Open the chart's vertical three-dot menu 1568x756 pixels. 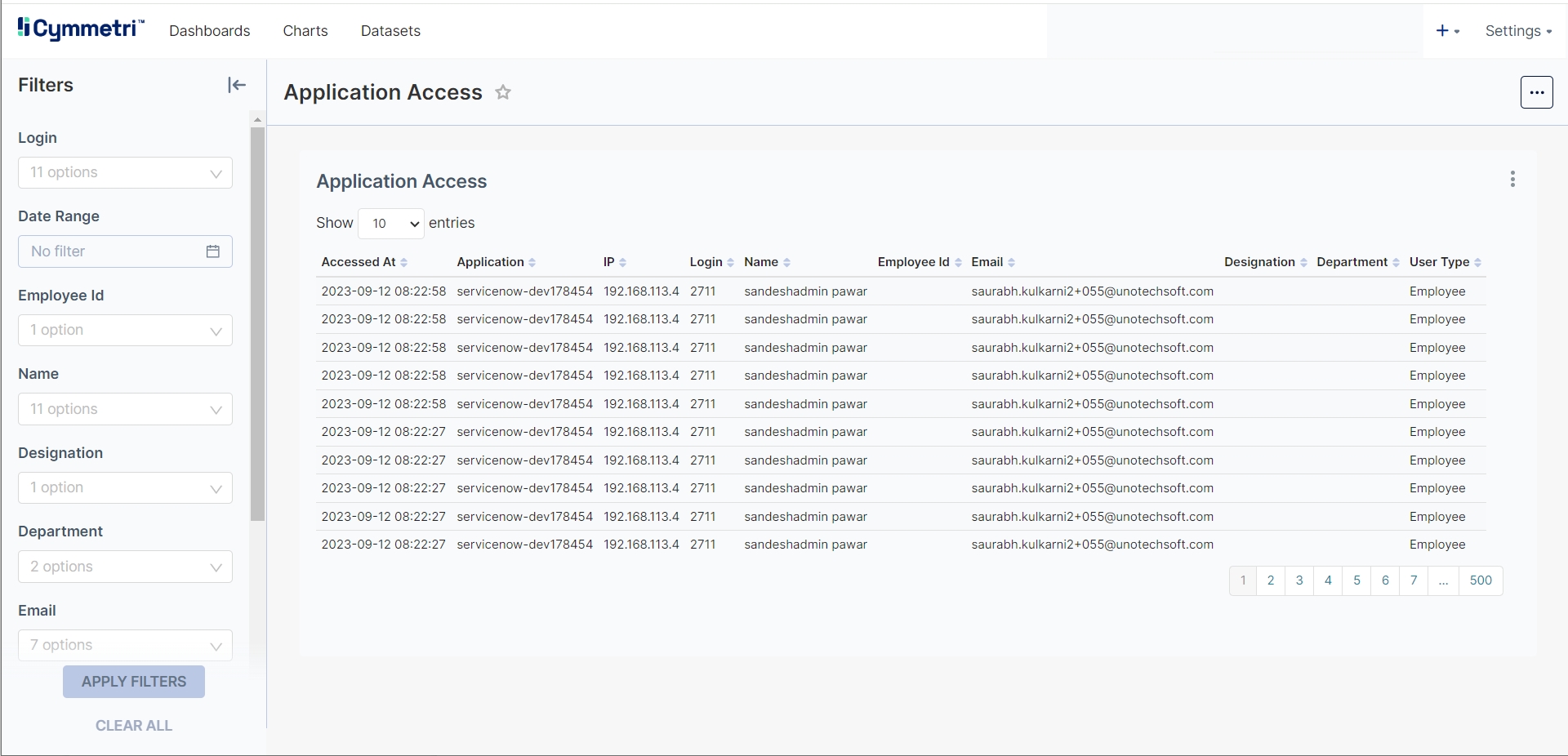1512,180
